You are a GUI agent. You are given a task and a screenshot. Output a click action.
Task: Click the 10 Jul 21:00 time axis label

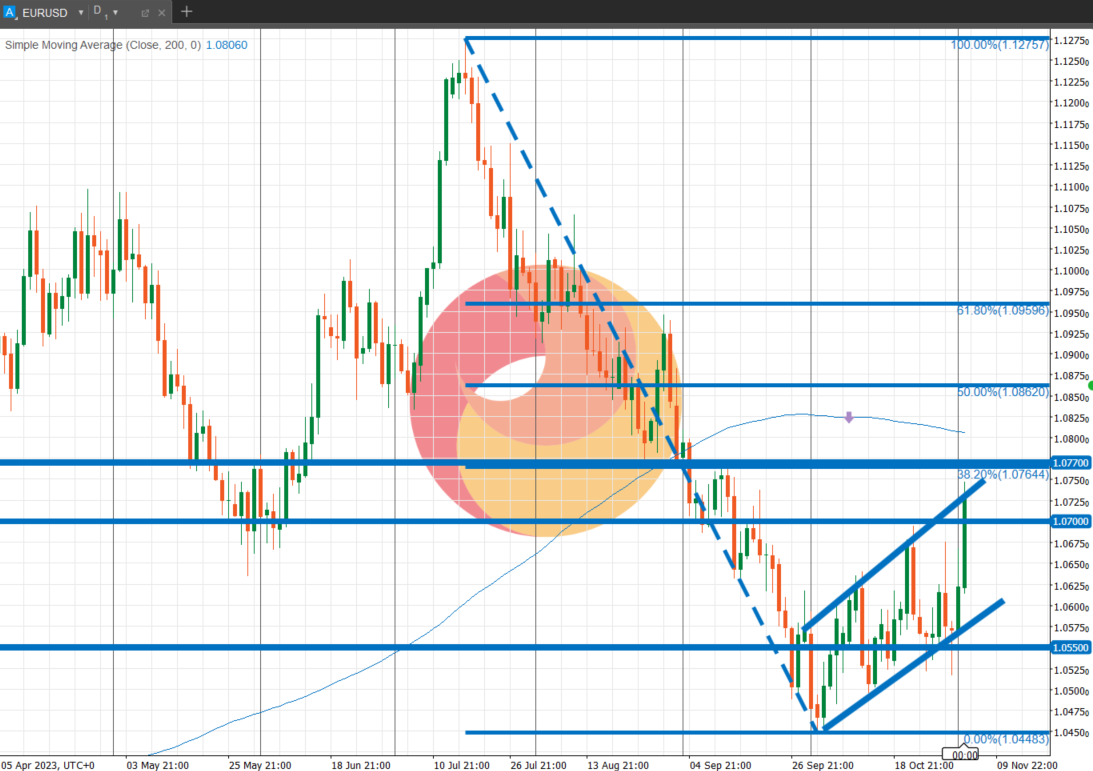tap(461, 765)
